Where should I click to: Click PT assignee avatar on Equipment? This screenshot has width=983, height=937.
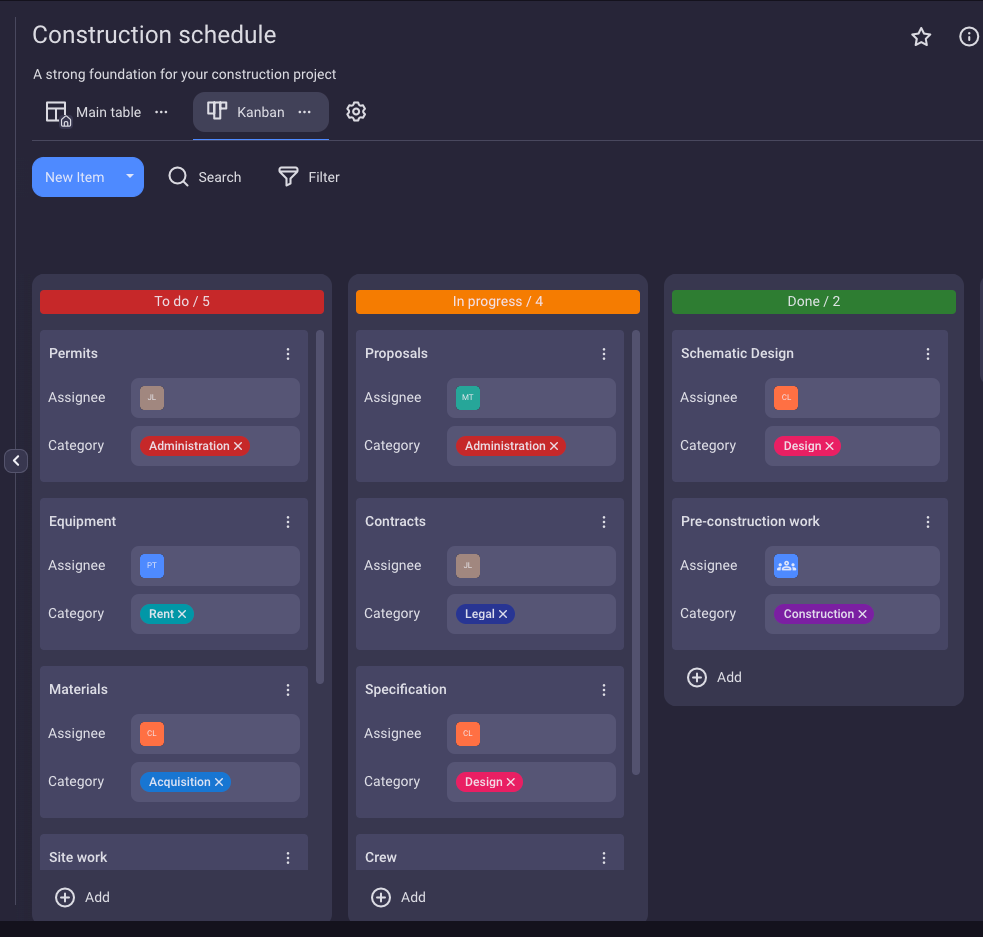pyautogui.click(x=152, y=566)
